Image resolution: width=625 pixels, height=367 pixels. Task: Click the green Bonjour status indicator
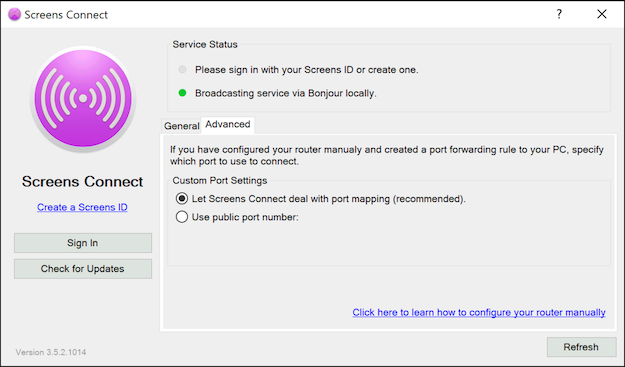tap(182, 93)
